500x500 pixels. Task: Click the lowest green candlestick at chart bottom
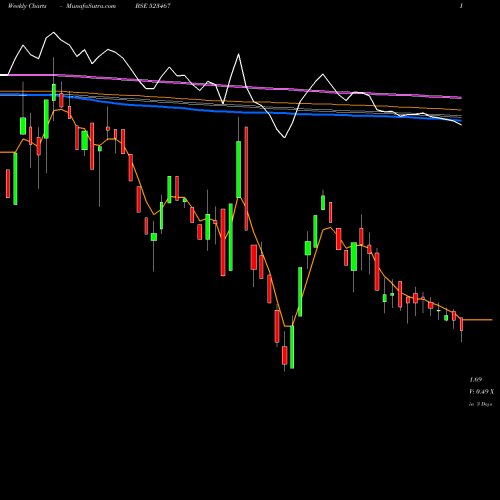point(292,347)
